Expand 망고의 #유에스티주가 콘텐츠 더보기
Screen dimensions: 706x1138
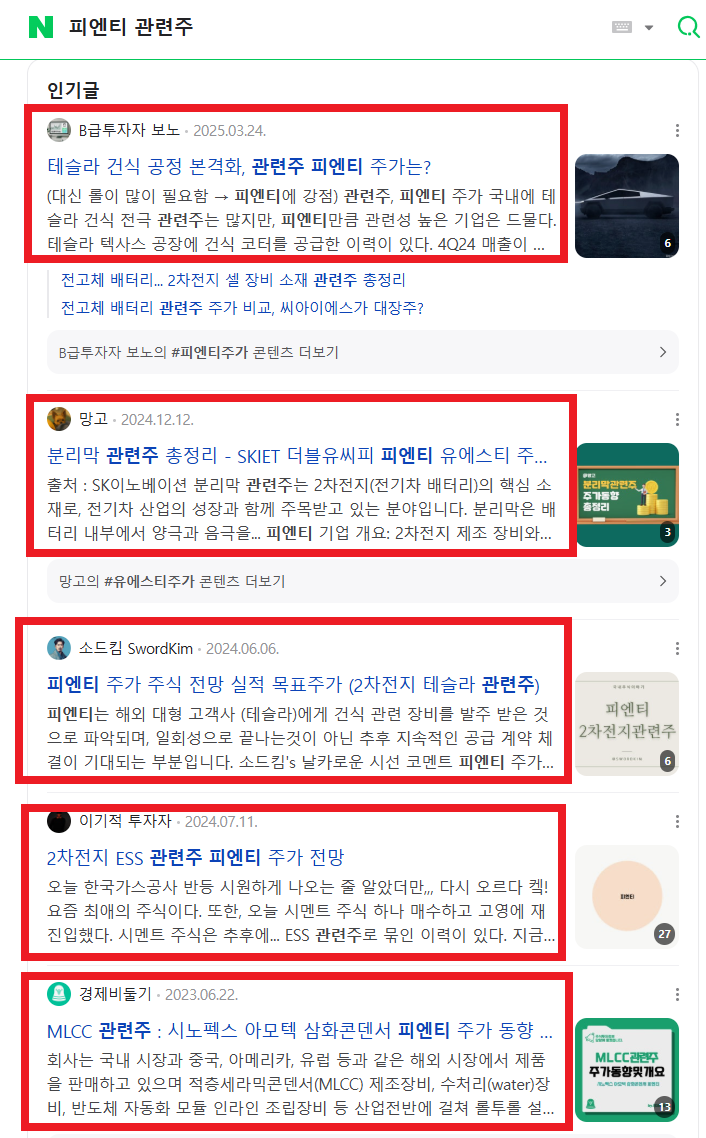[363, 581]
